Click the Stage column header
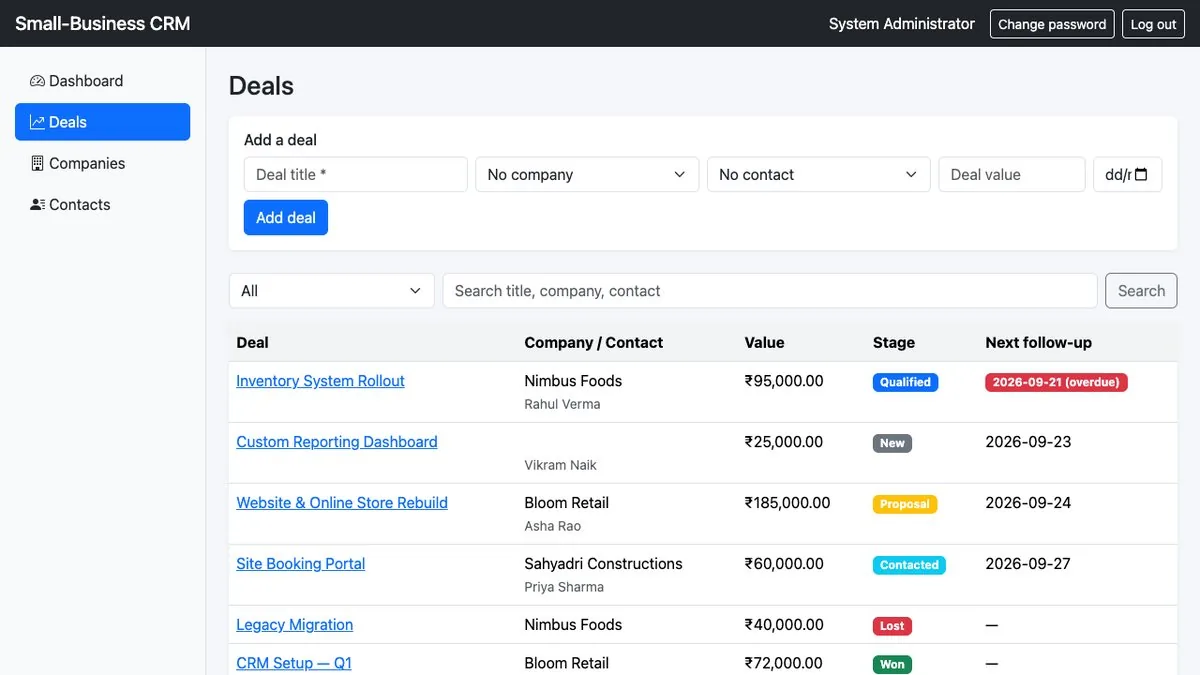This screenshot has width=1200, height=675. pos(893,342)
